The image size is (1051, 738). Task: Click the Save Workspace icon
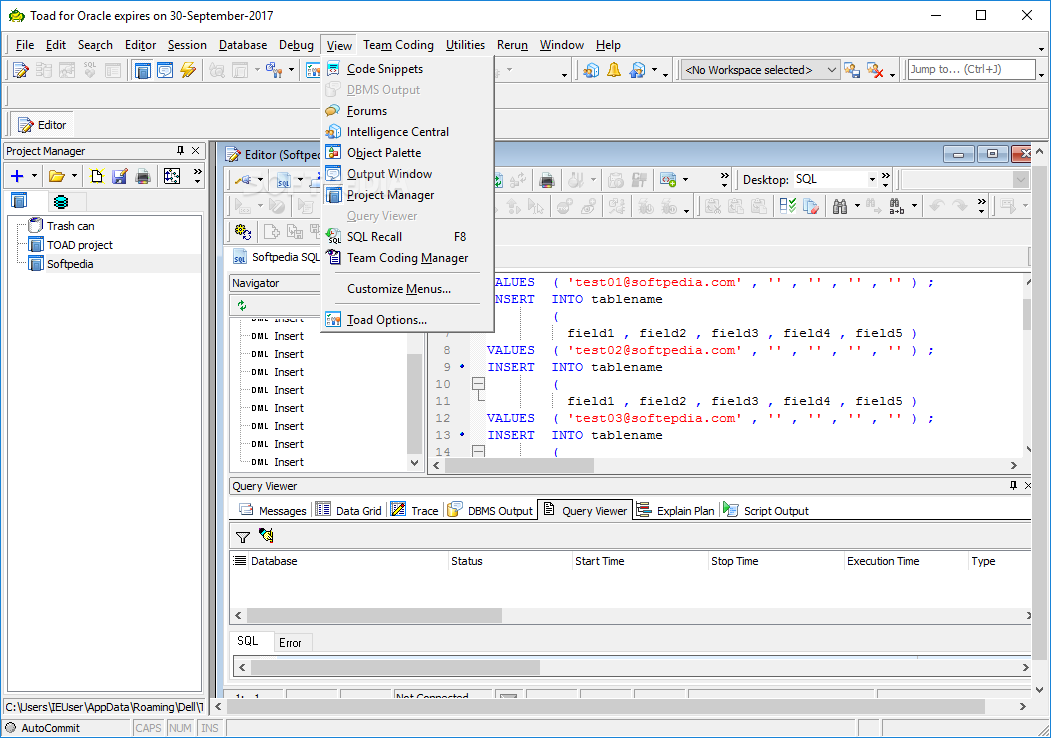coord(852,70)
